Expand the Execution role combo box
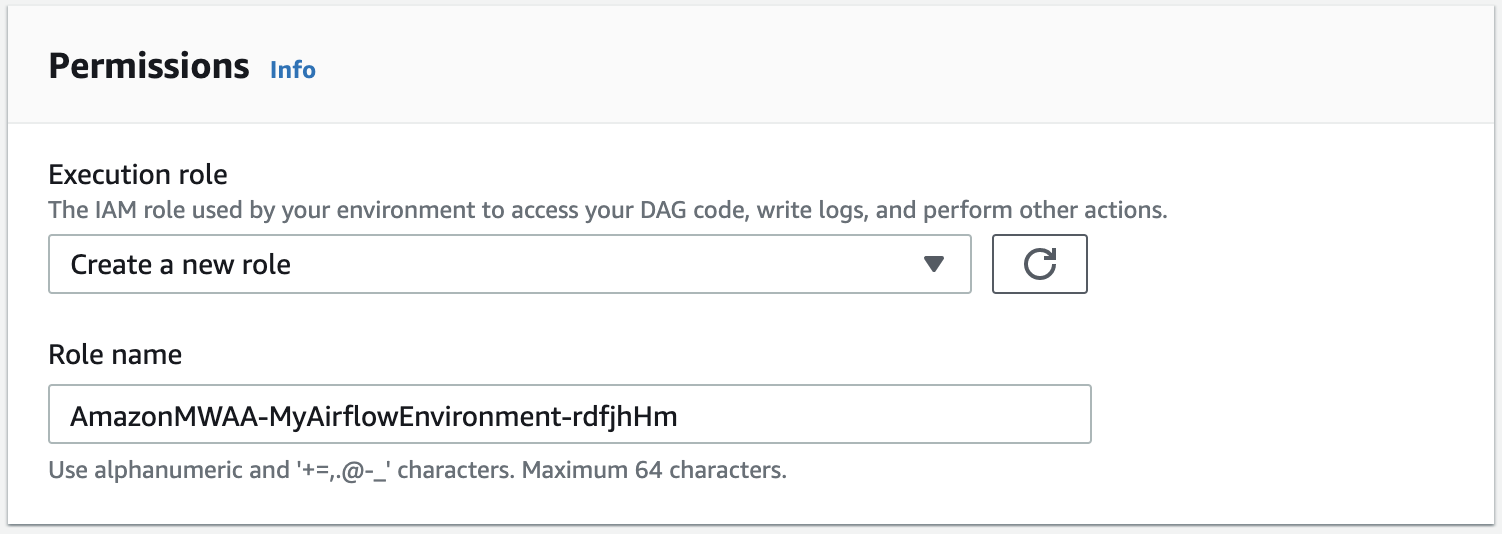1502x534 pixels. coord(509,264)
